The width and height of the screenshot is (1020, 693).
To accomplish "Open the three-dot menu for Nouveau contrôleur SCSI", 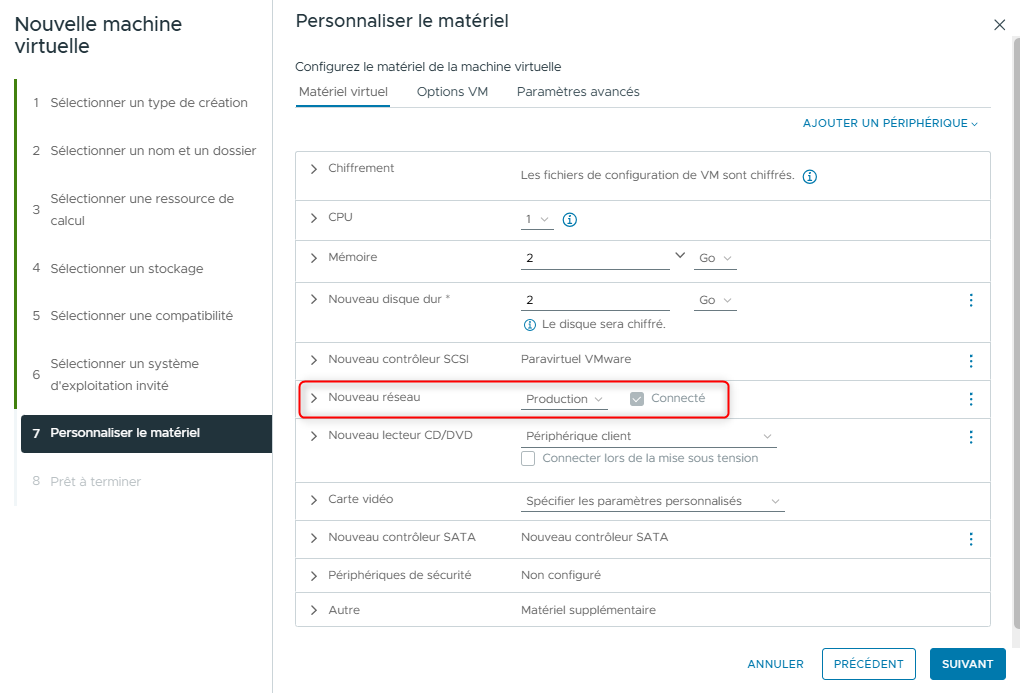I will tap(970, 361).
